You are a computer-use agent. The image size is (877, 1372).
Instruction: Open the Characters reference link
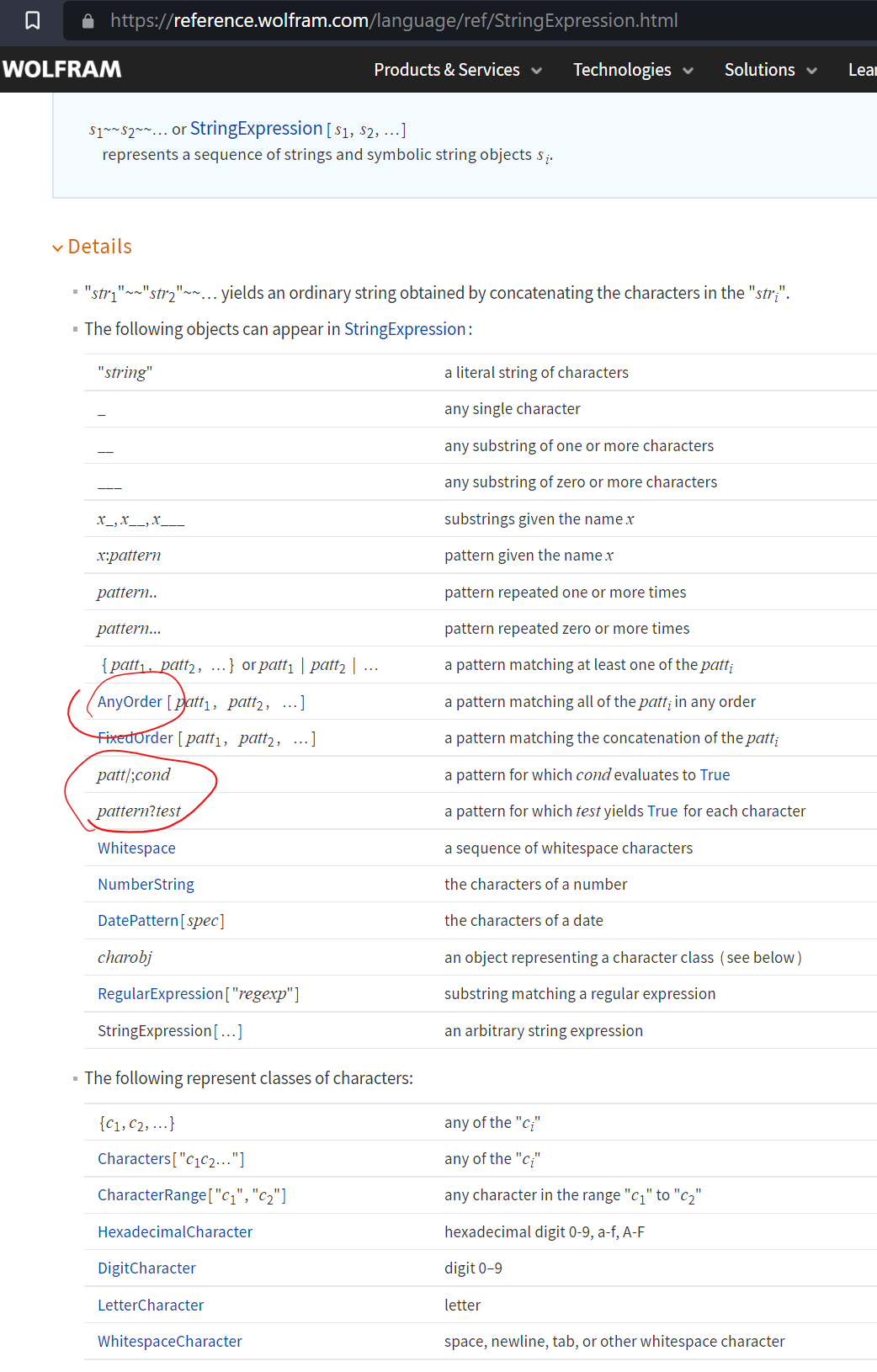[x=134, y=1159]
